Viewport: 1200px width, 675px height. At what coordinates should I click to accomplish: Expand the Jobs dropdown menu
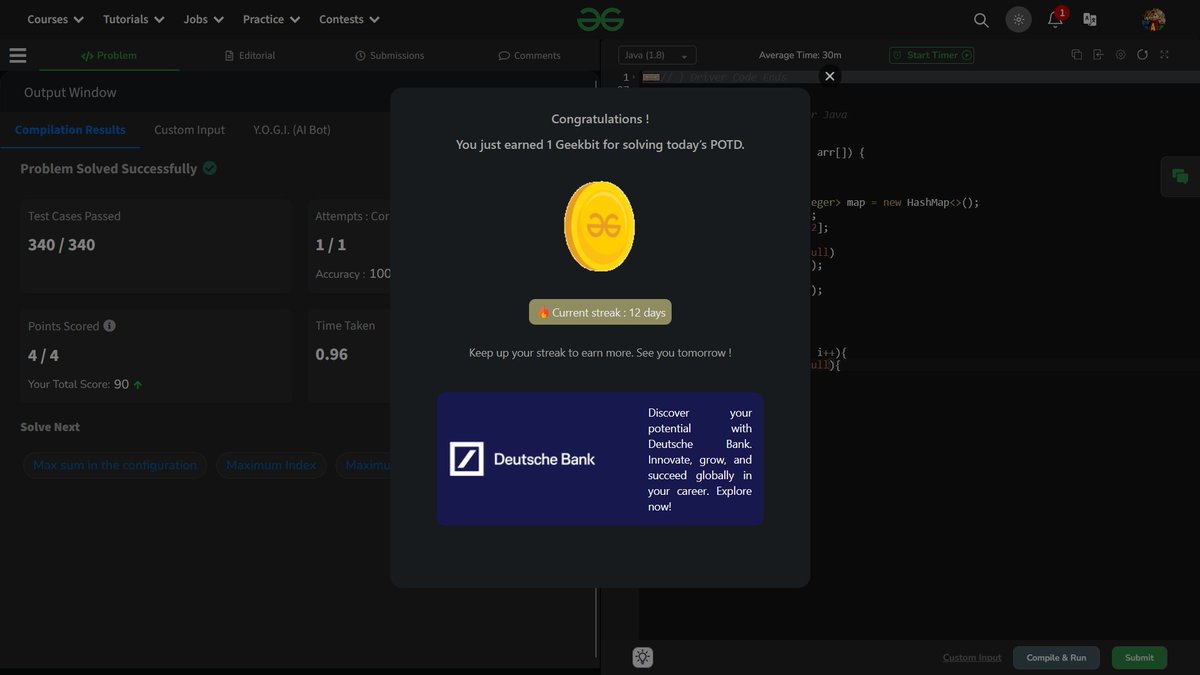[x=204, y=19]
